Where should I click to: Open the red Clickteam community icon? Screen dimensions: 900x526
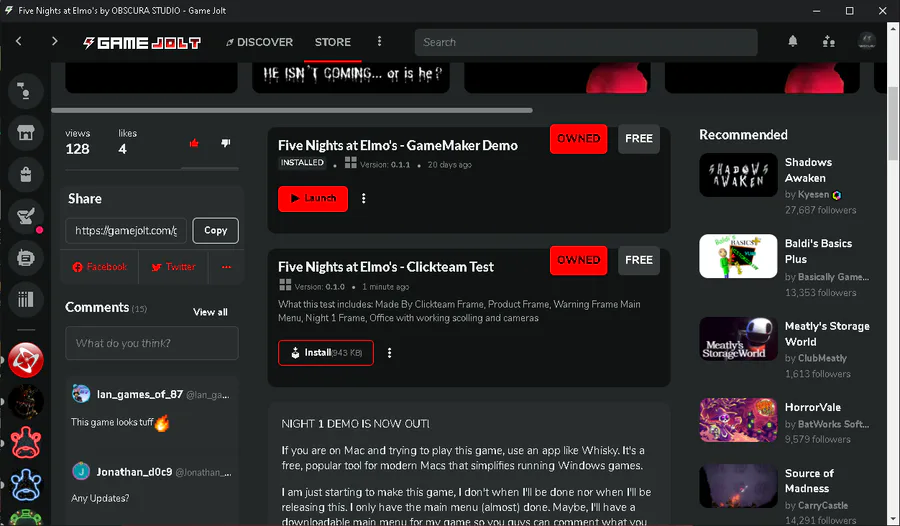click(x=25, y=360)
